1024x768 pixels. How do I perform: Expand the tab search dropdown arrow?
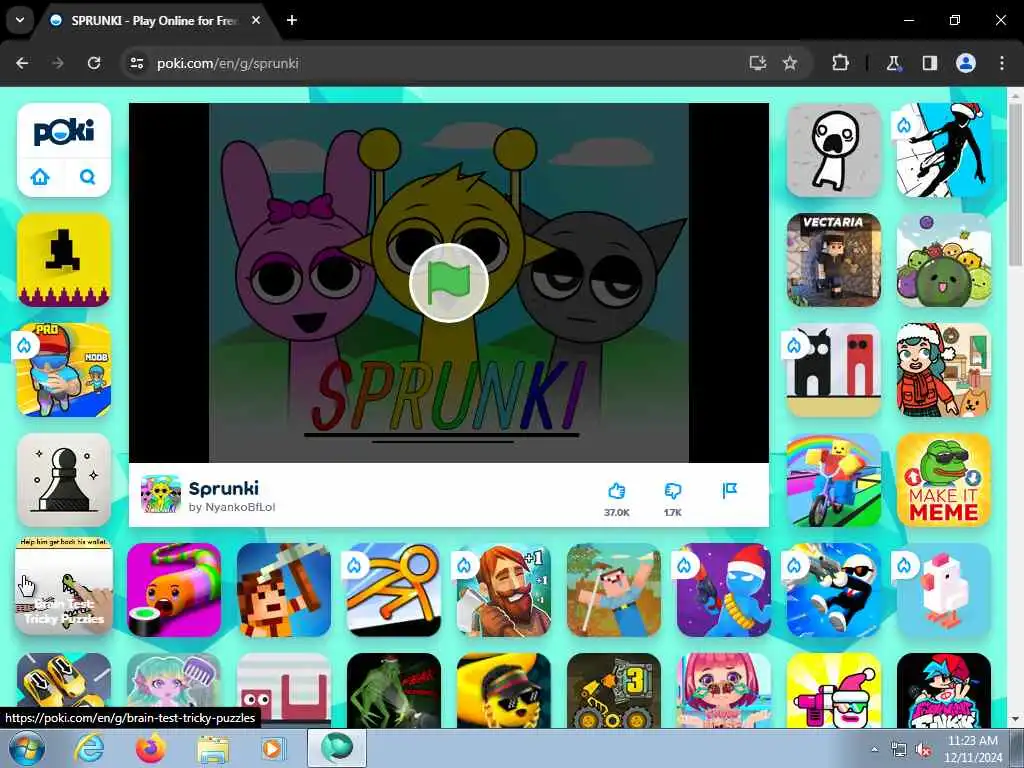[20, 20]
